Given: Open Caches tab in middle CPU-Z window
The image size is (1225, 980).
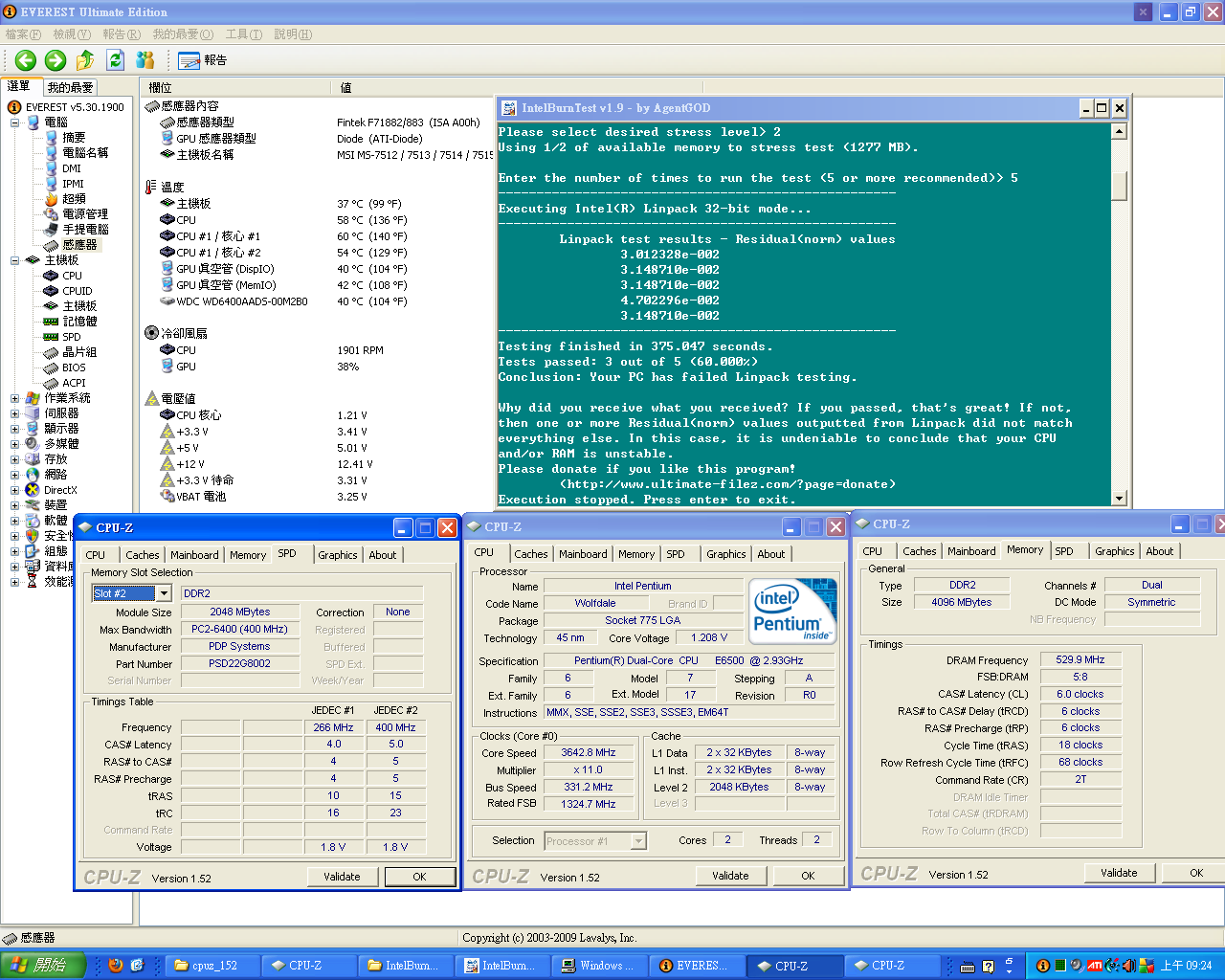Looking at the screenshot, I should tap(531, 554).
